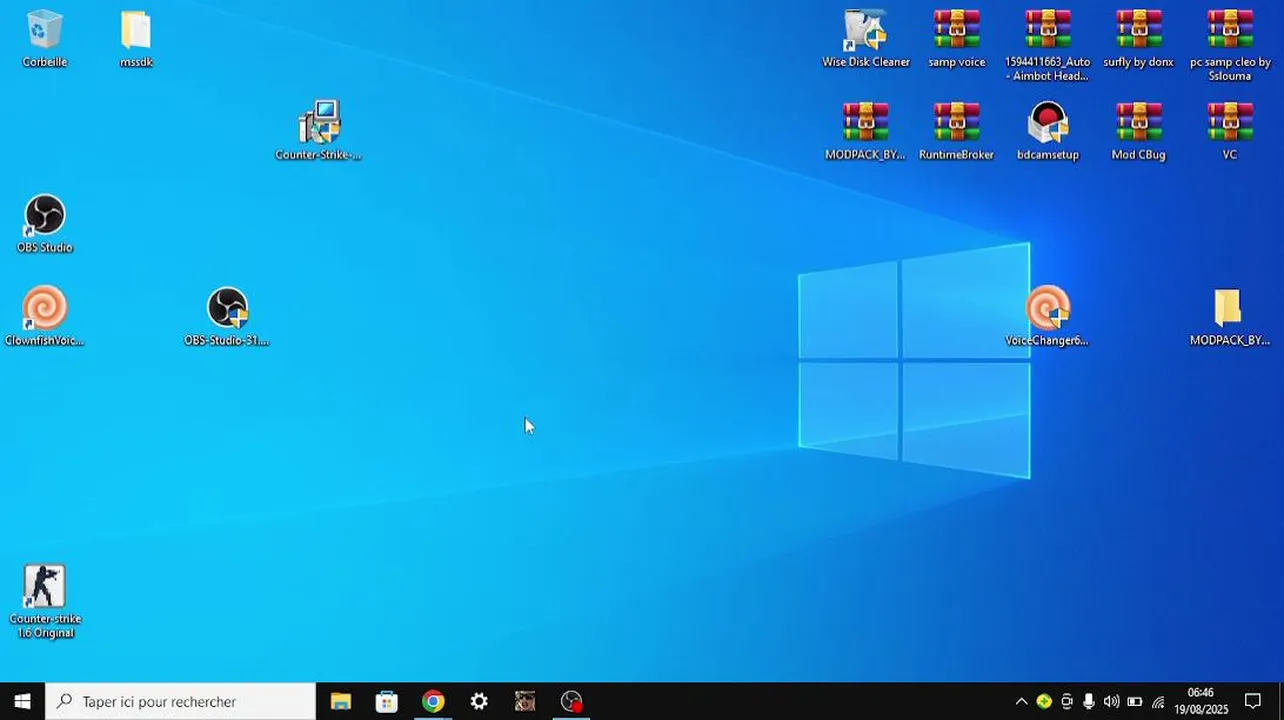Select the Counter-Strike installer icon
Image resolution: width=1284 pixels, height=720 pixels.
point(318,130)
